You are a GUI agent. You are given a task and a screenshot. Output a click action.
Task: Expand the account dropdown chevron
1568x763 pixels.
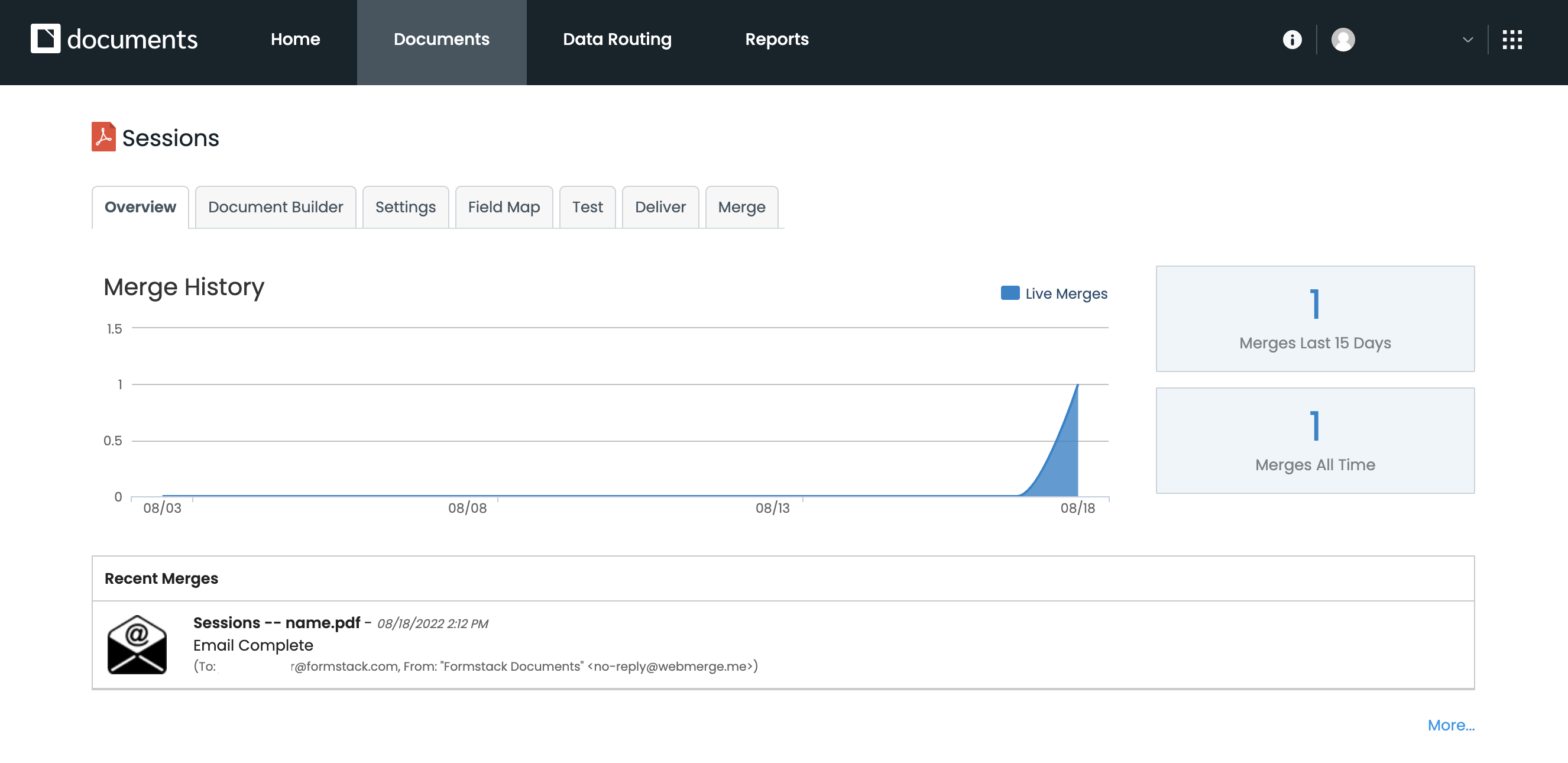1467,40
